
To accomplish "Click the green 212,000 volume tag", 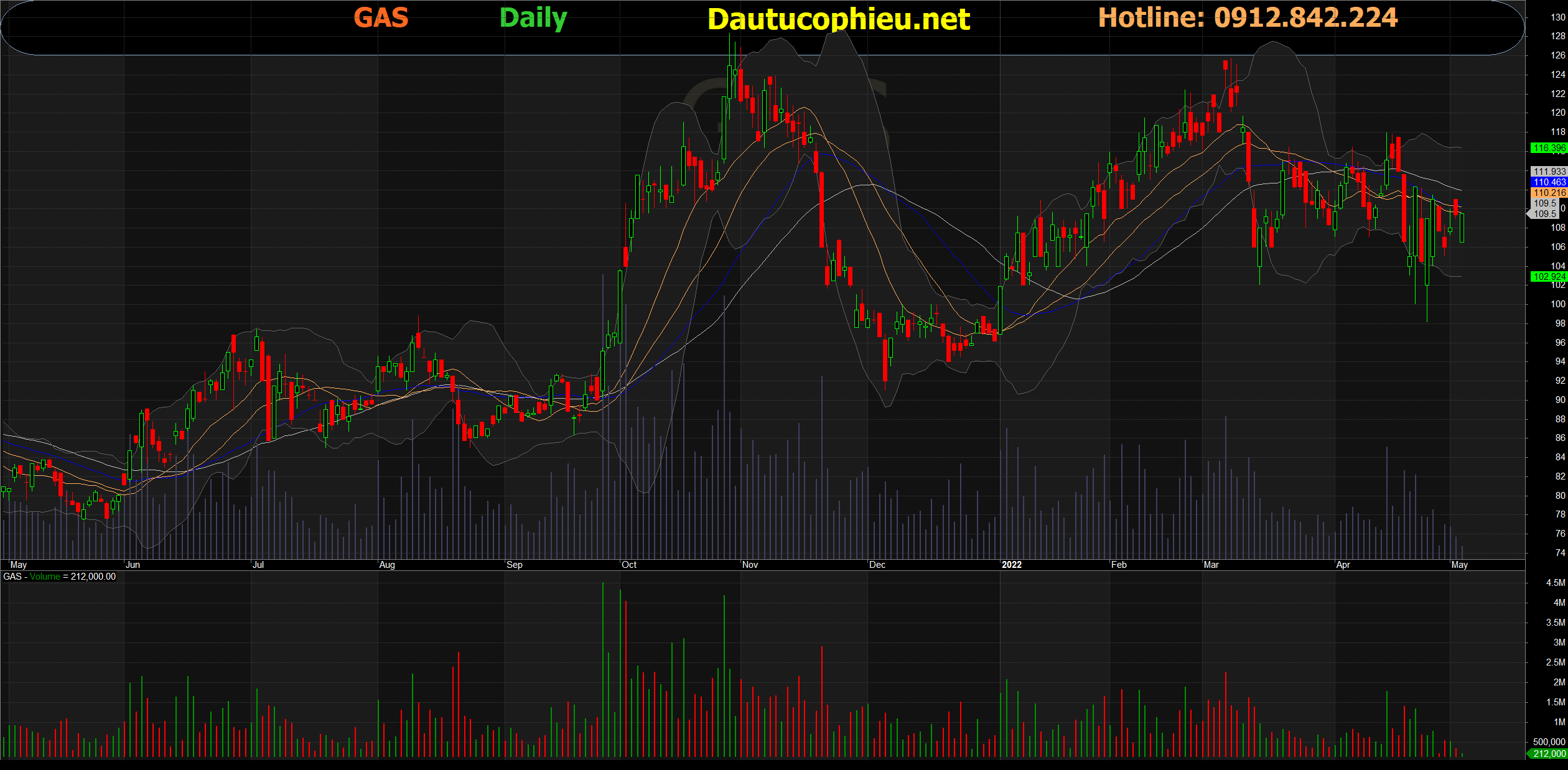I will 1549,754.
